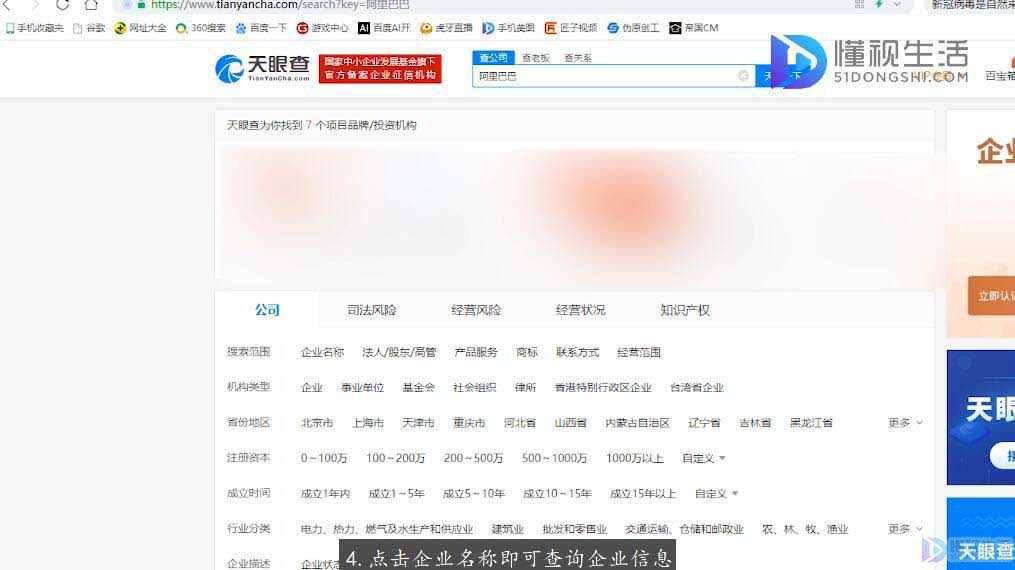Click the red 官方备案企业征信机构 banner
Viewport: 1015px width, 570px height.
380,69
